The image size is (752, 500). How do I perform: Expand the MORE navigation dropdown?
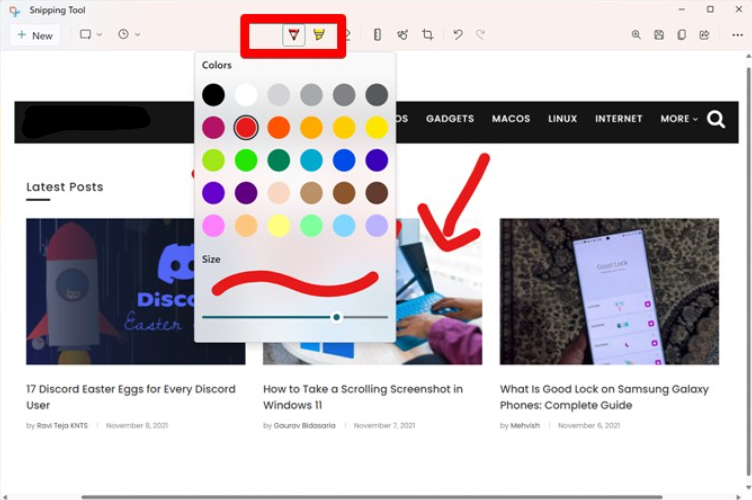click(679, 118)
